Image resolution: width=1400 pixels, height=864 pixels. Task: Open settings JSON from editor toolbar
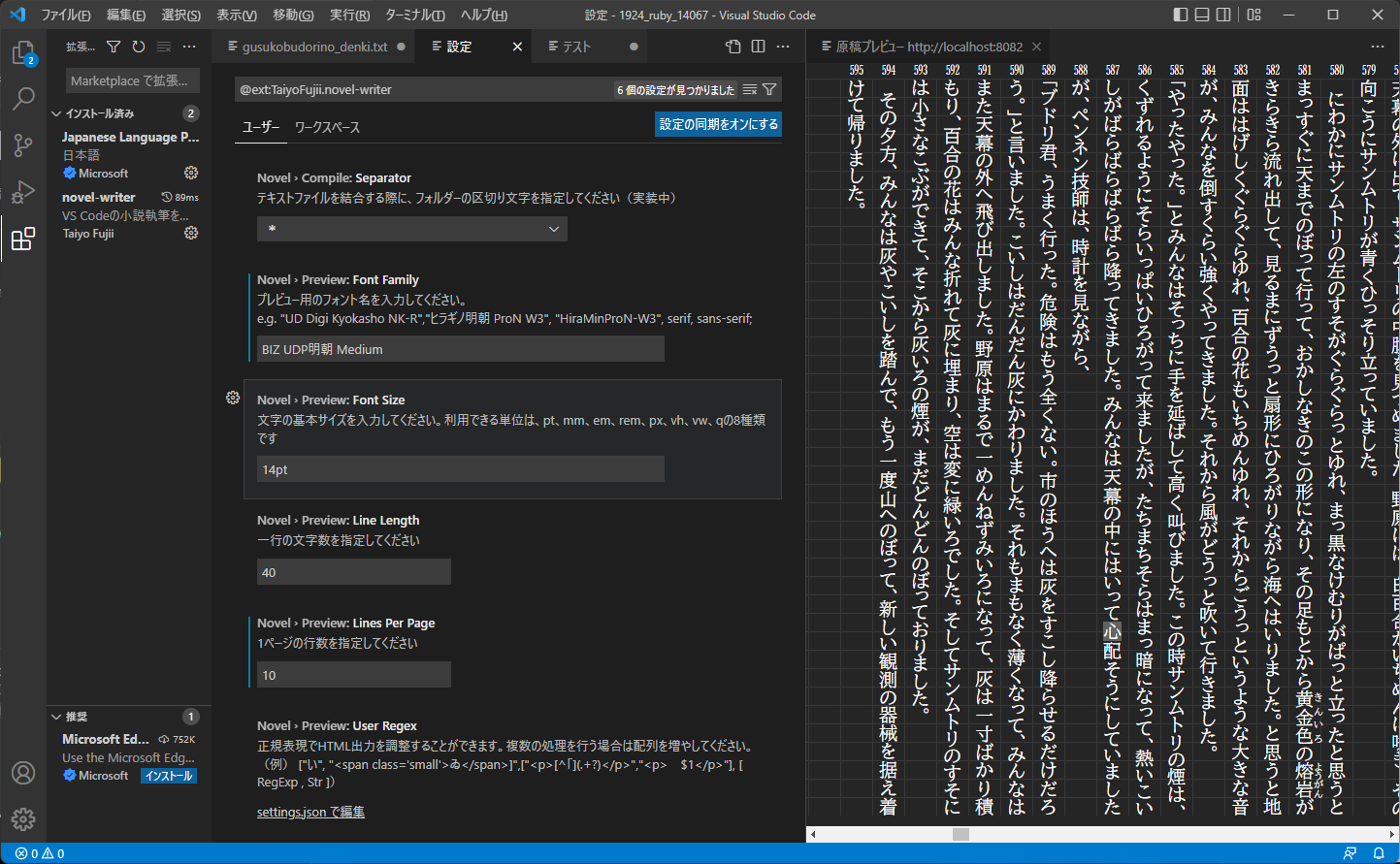tap(733, 47)
